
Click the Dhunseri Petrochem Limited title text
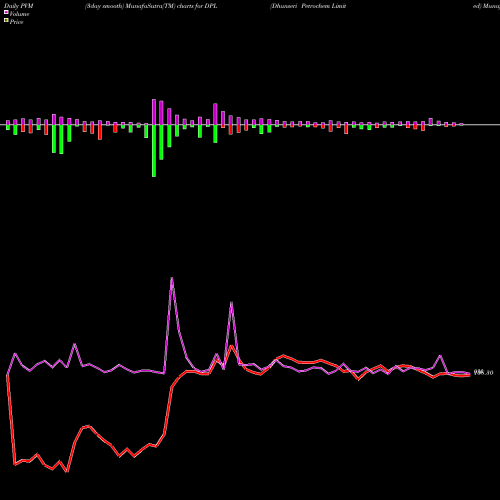[308, 6]
